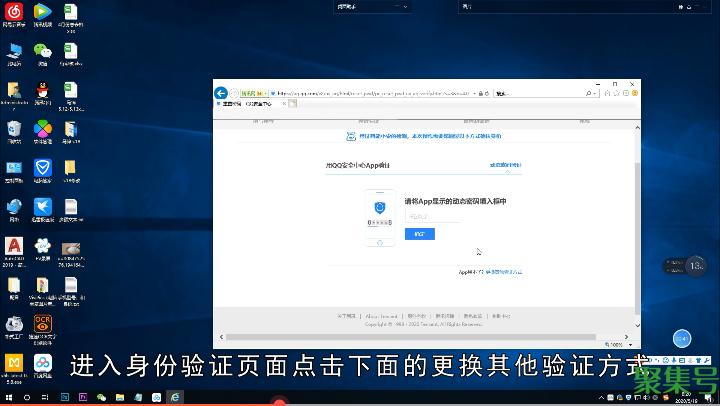This screenshot has width=720, height=406.
Task: Open the Recycle Bin desktop icon
Action: coord(14,129)
